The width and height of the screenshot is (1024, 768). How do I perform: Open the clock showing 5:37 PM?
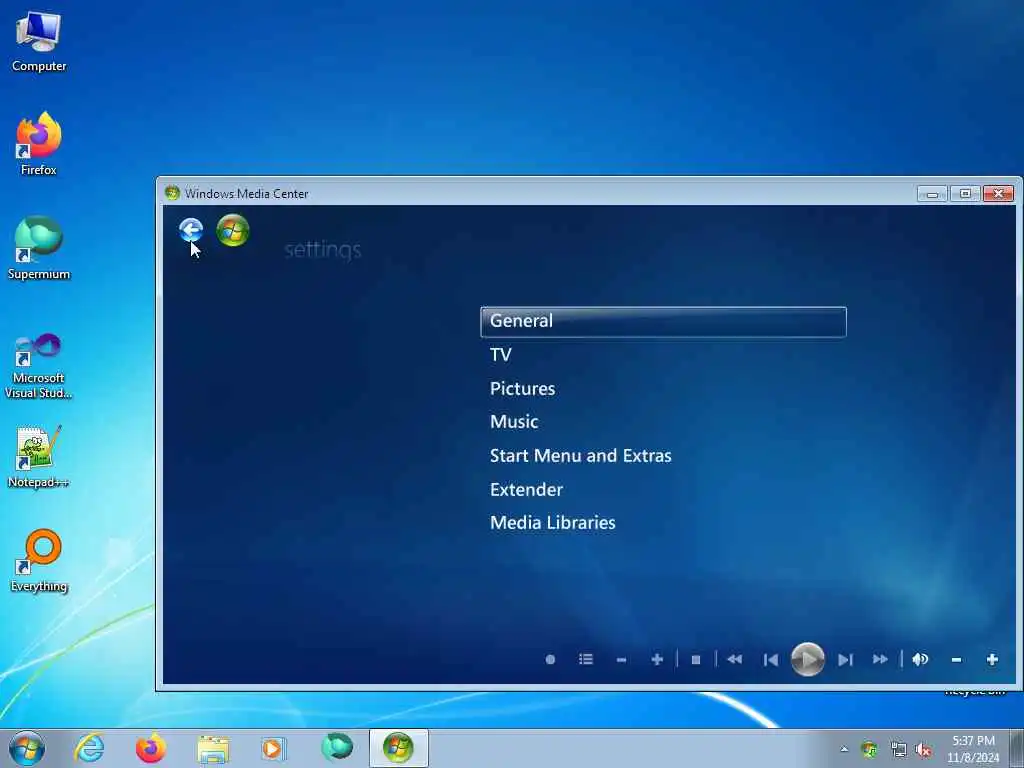click(x=973, y=749)
